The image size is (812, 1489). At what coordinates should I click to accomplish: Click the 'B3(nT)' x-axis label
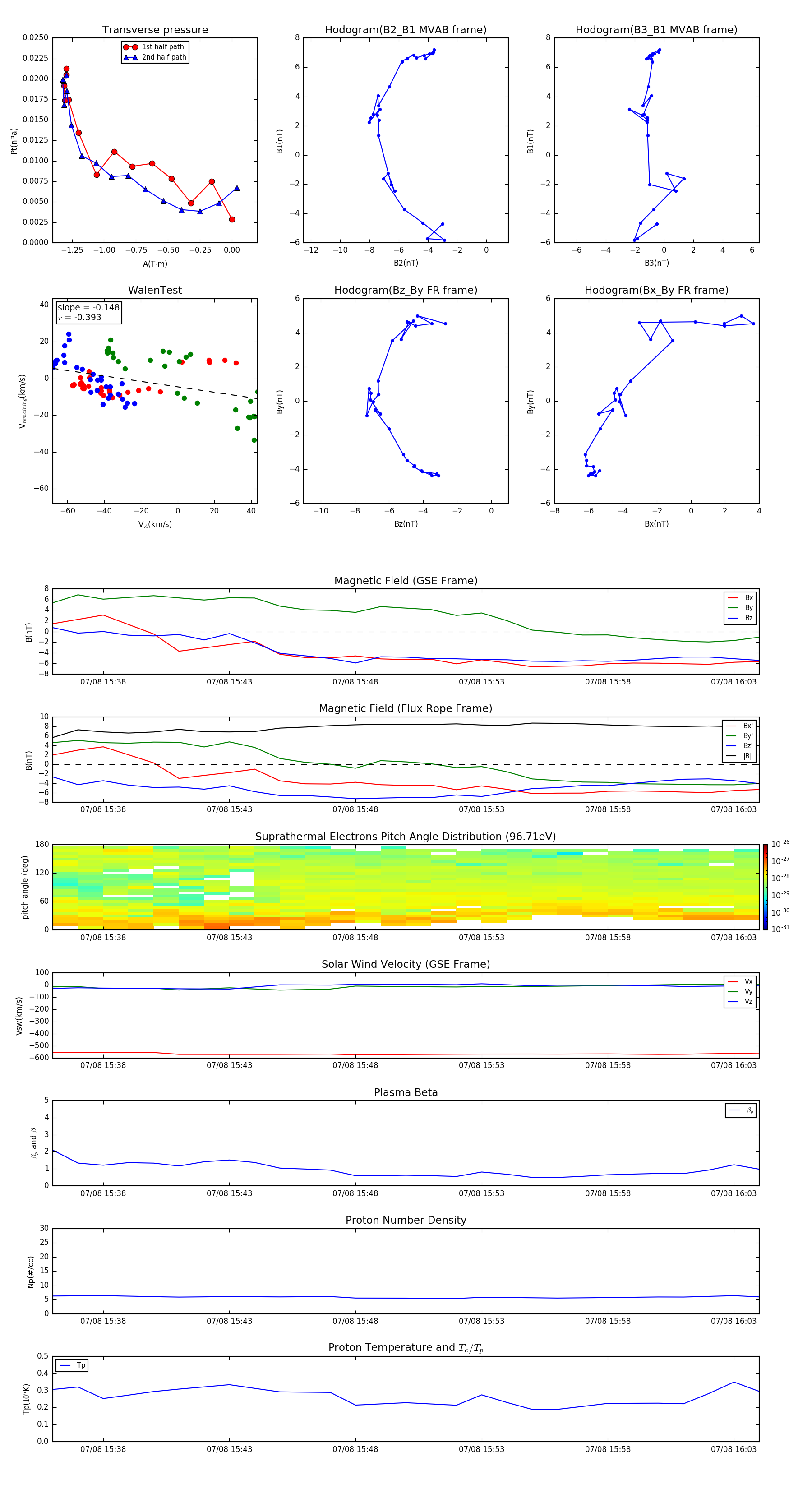pyautogui.click(x=656, y=263)
